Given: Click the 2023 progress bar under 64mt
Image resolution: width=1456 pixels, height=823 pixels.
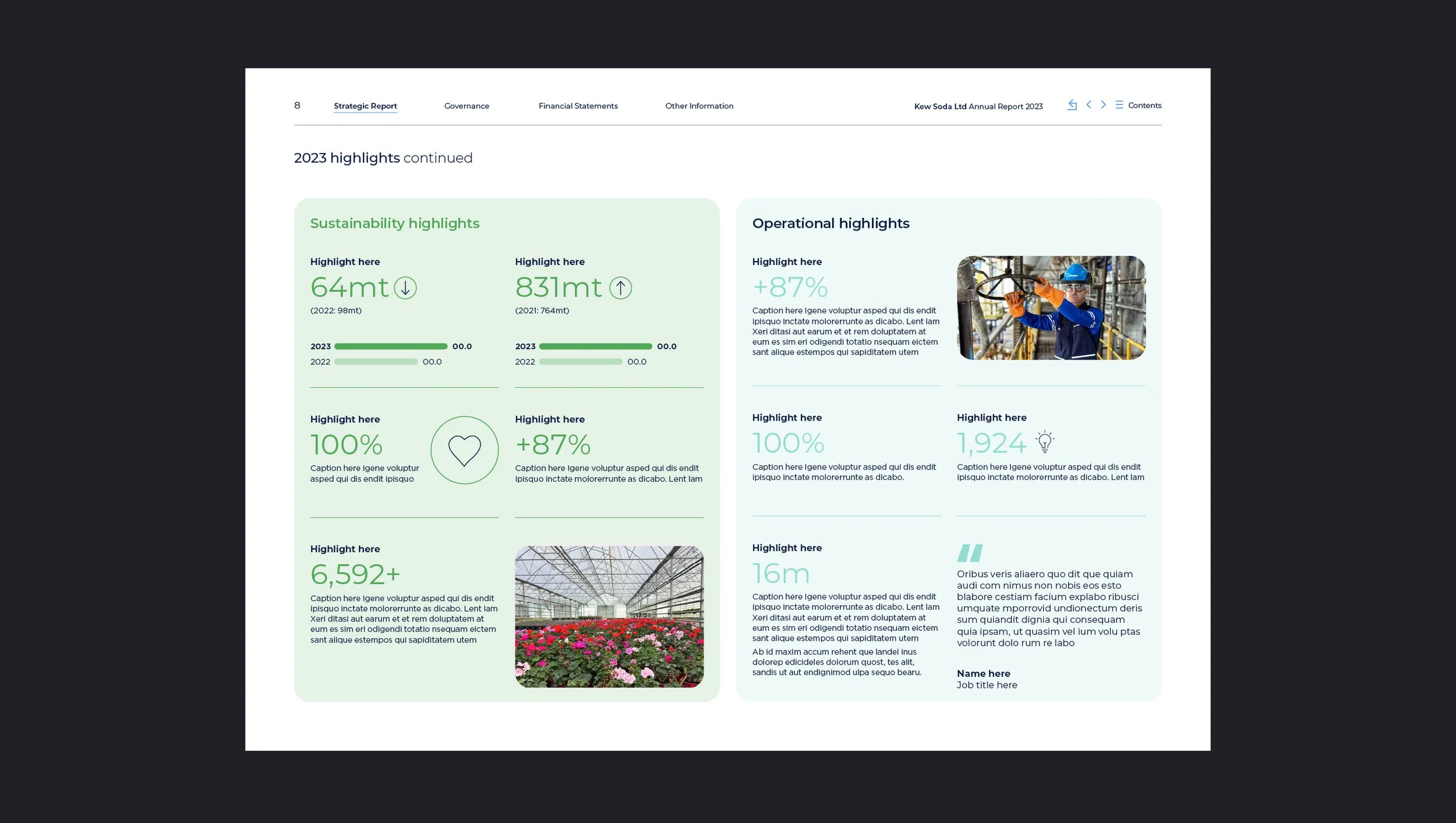Looking at the screenshot, I should click(391, 347).
